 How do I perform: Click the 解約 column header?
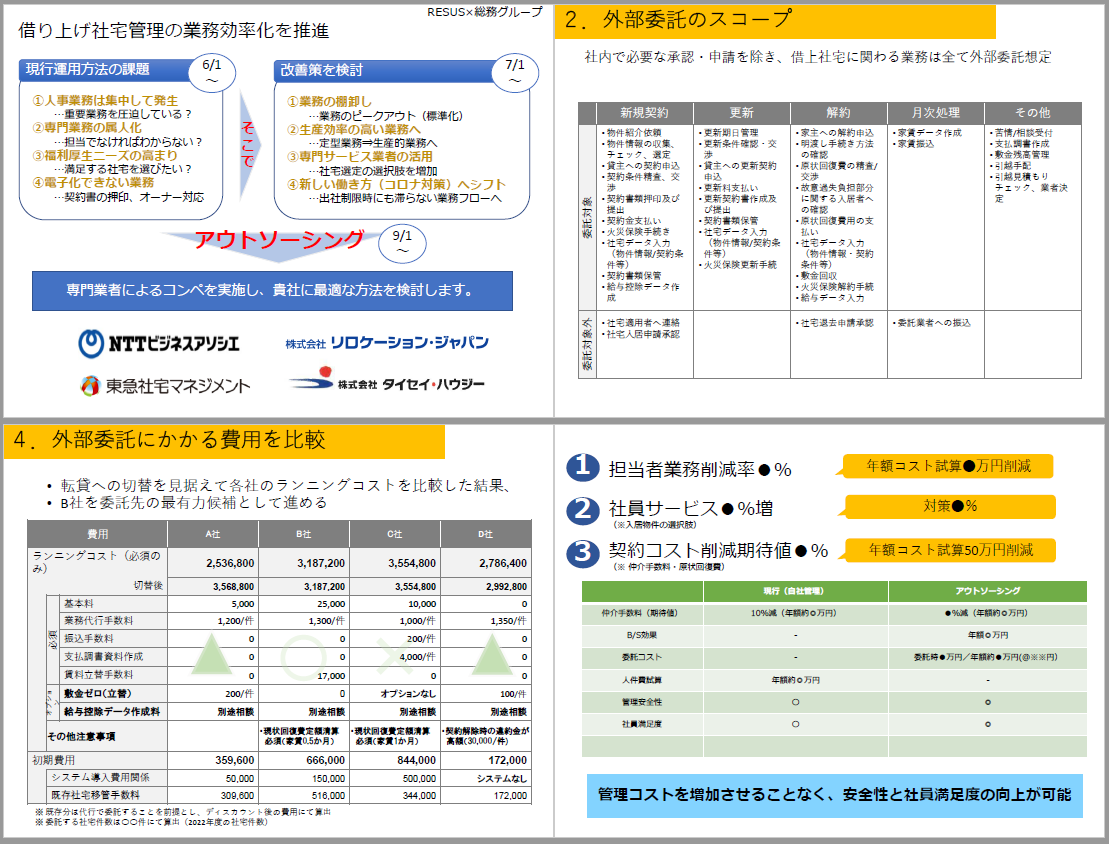pos(838,112)
